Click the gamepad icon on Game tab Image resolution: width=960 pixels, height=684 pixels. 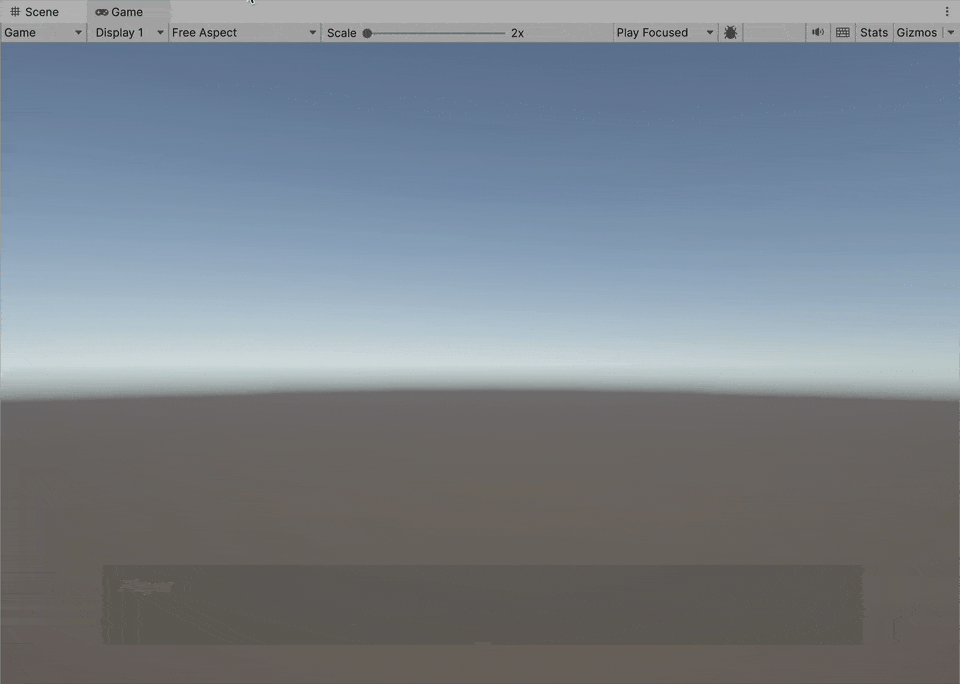pos(102,12)
